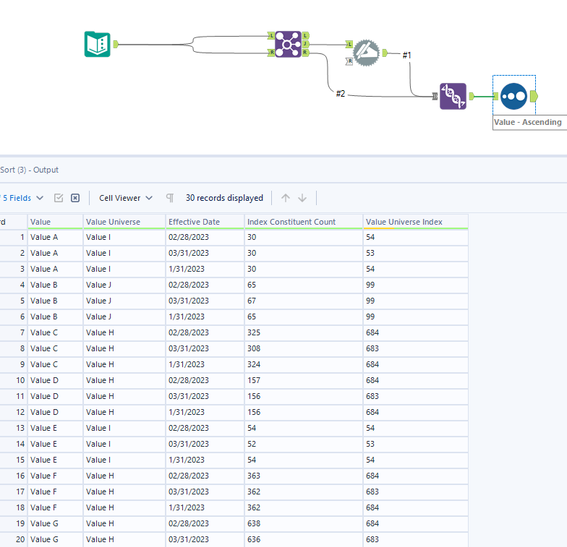Click the down arrow record navigation

302,198
